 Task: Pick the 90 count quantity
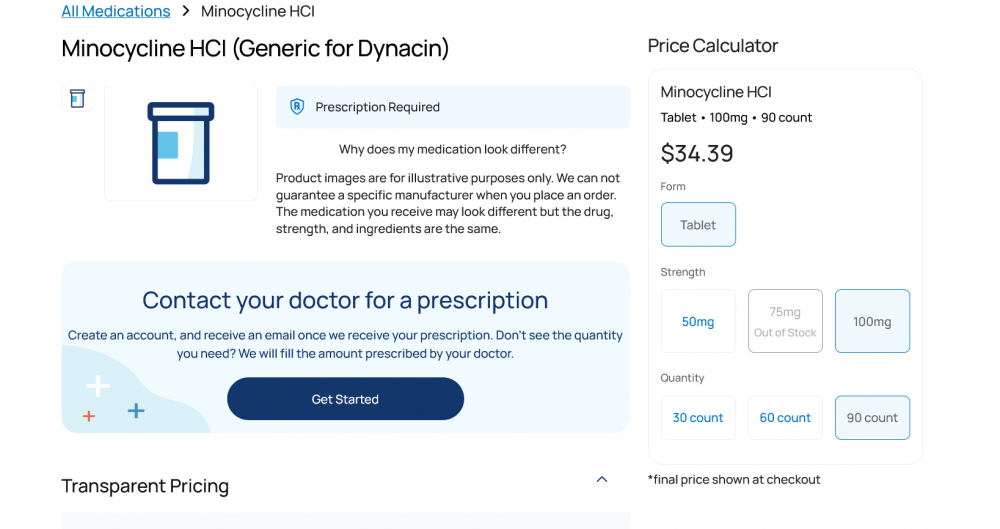872,418
